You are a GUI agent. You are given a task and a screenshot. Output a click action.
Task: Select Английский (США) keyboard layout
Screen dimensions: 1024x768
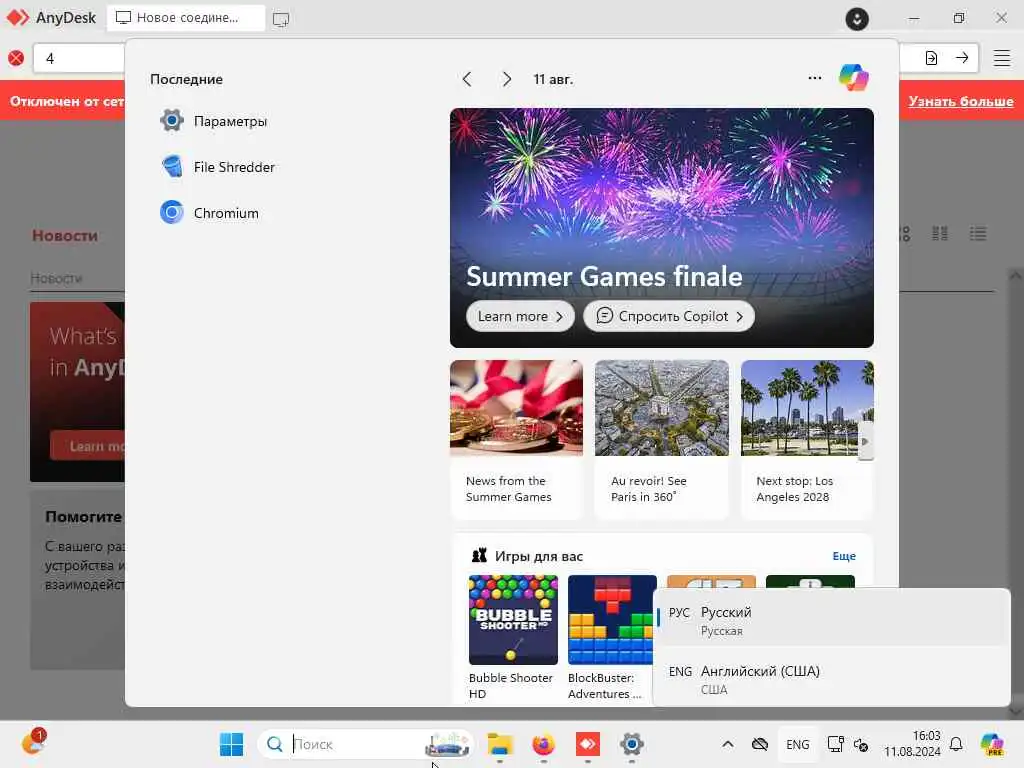pos(831,679)
